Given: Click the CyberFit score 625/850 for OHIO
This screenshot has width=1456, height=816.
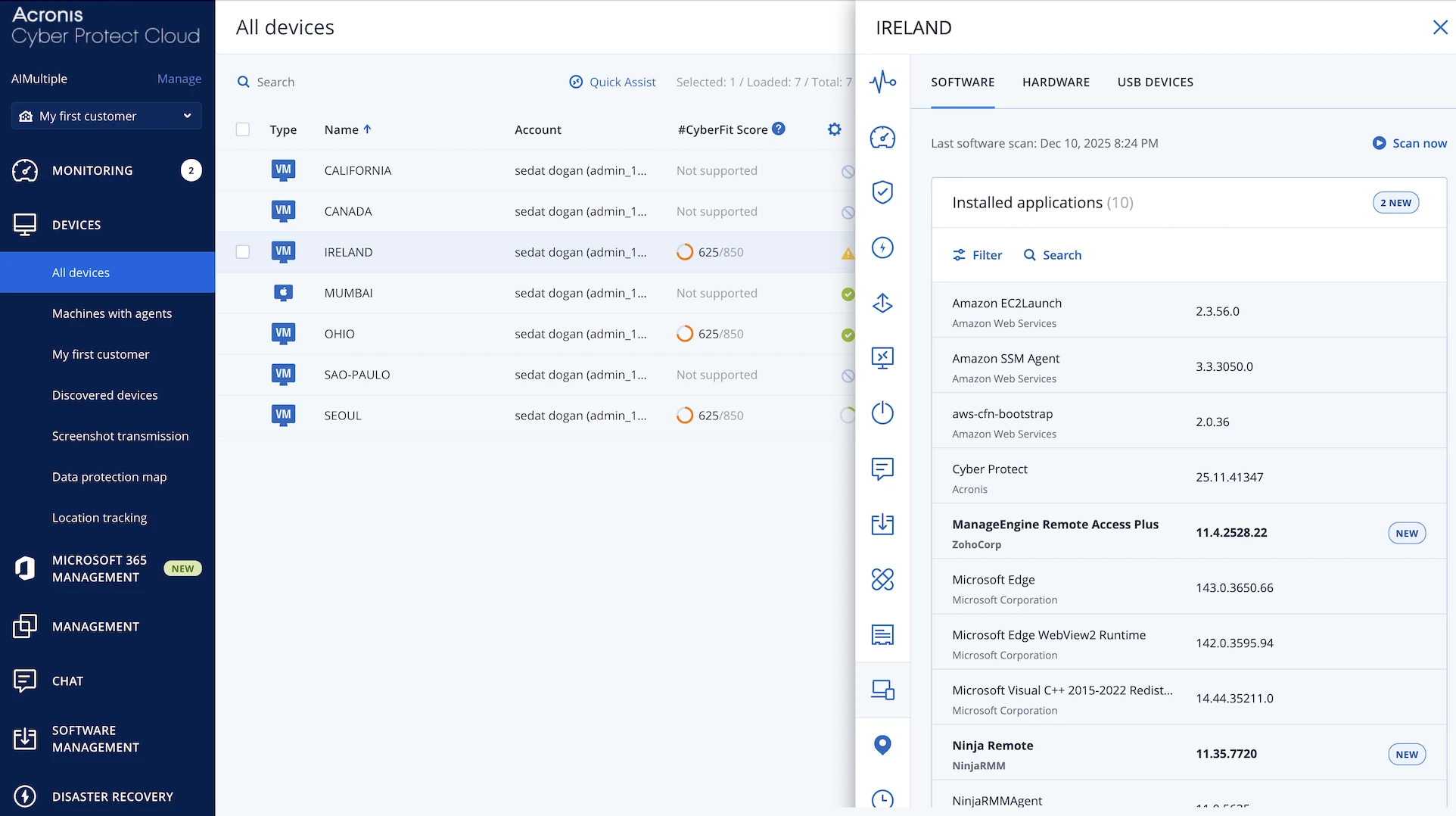Looking at the screenshot, I should pyautogui.click(x=710, y=334).
